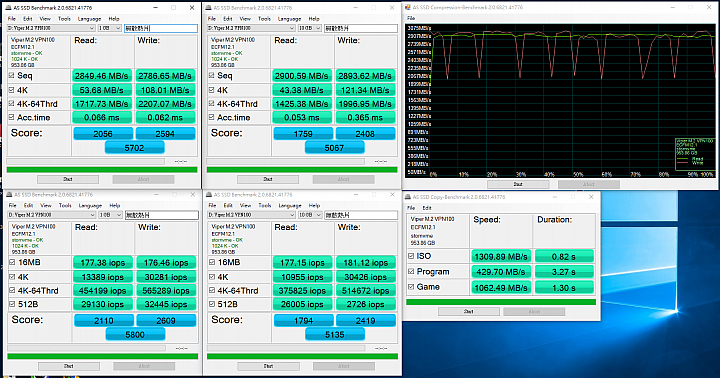Click Abort in the Copy-Benchmark window
The image size is (720, 378).
tap(534, 311)
